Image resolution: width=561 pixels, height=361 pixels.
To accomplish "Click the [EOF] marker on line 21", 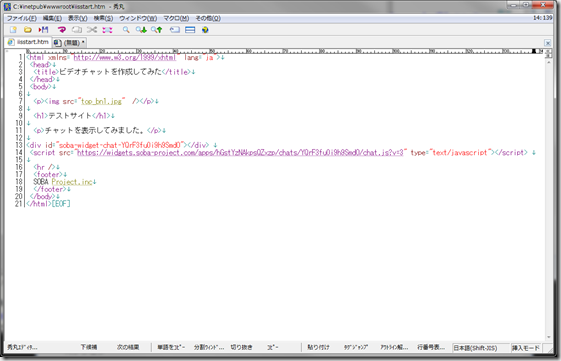I will click(x=61, y=204).
